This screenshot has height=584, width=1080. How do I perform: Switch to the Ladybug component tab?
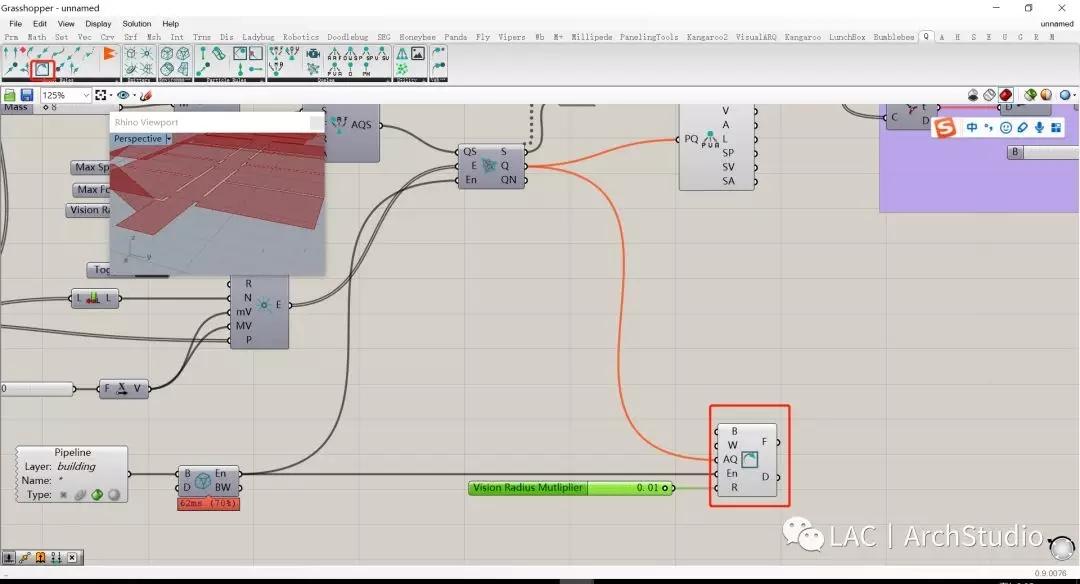(x=258, y=37)
